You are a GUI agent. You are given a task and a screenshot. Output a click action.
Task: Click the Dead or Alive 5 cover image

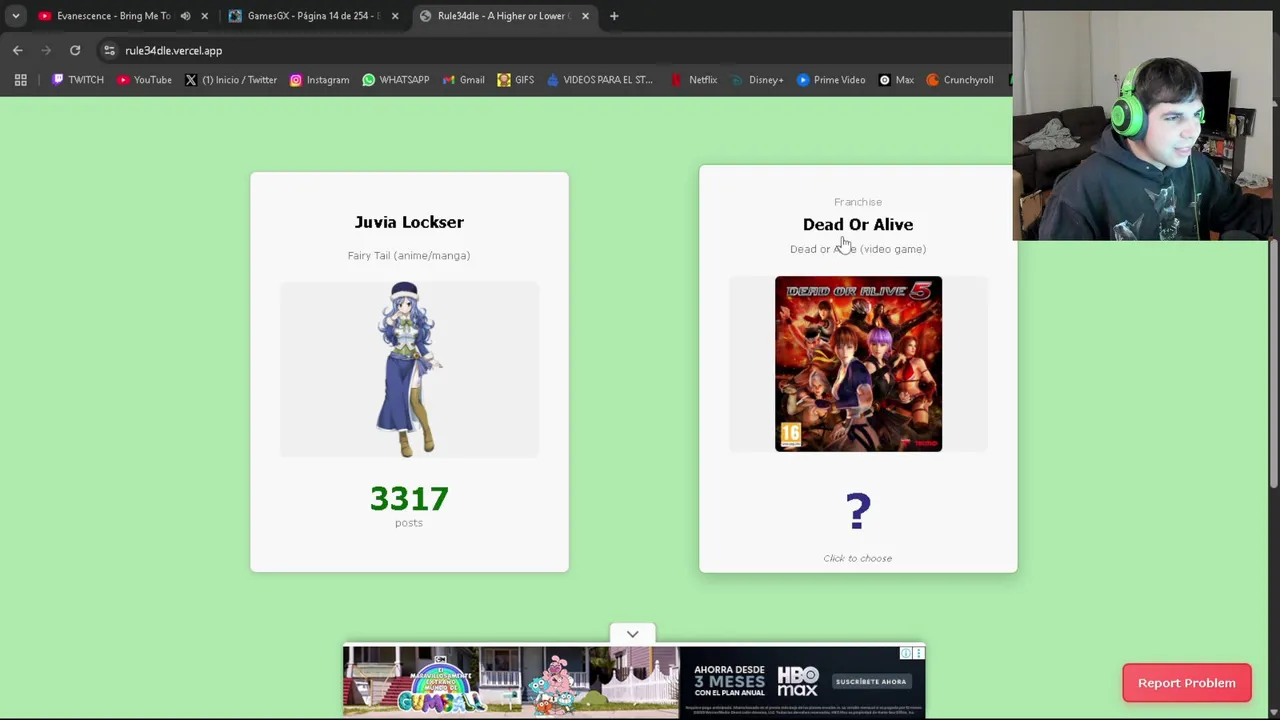click(x=858, y=364)
